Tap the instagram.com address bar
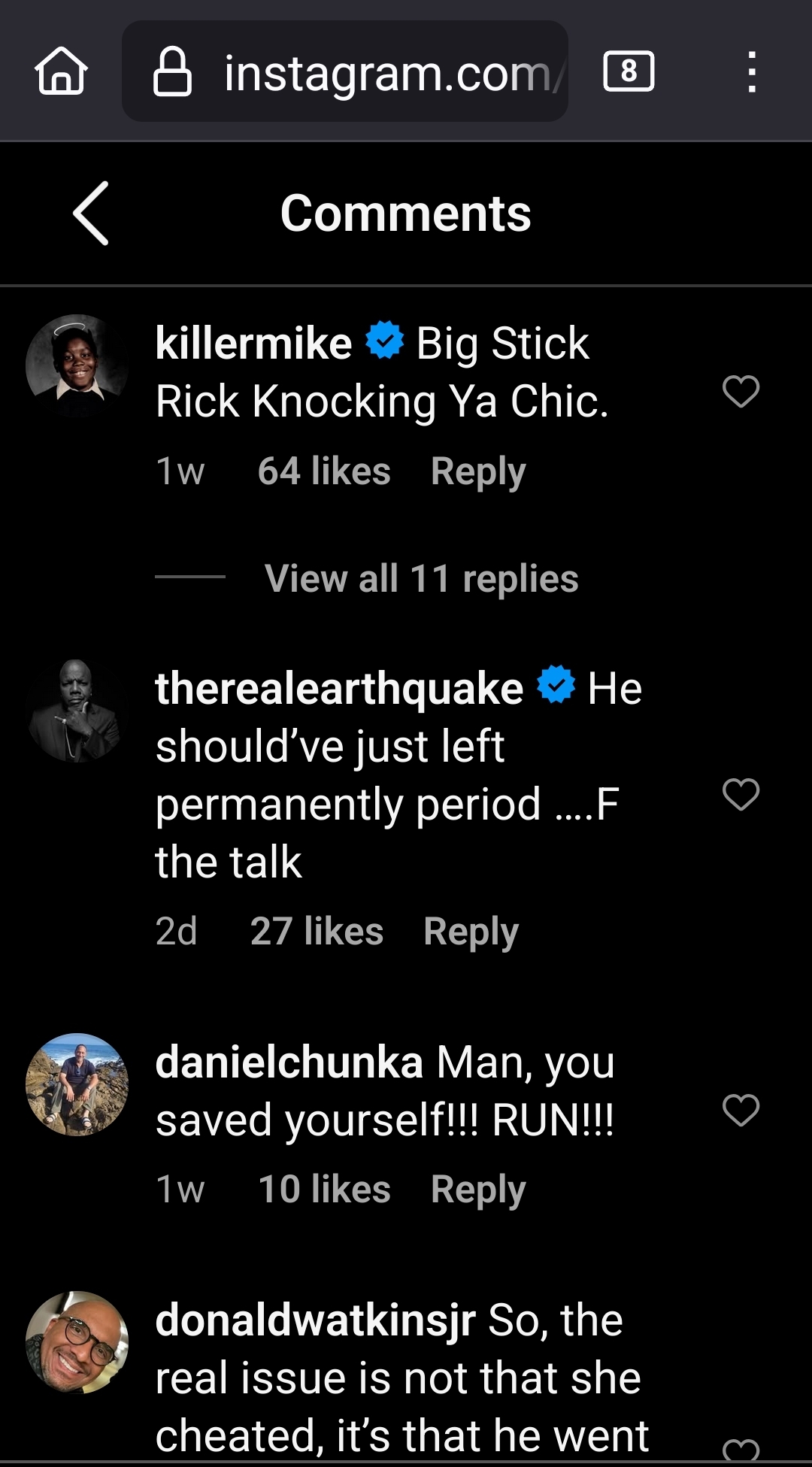The image size is (812, 1467). click(387, 73)
